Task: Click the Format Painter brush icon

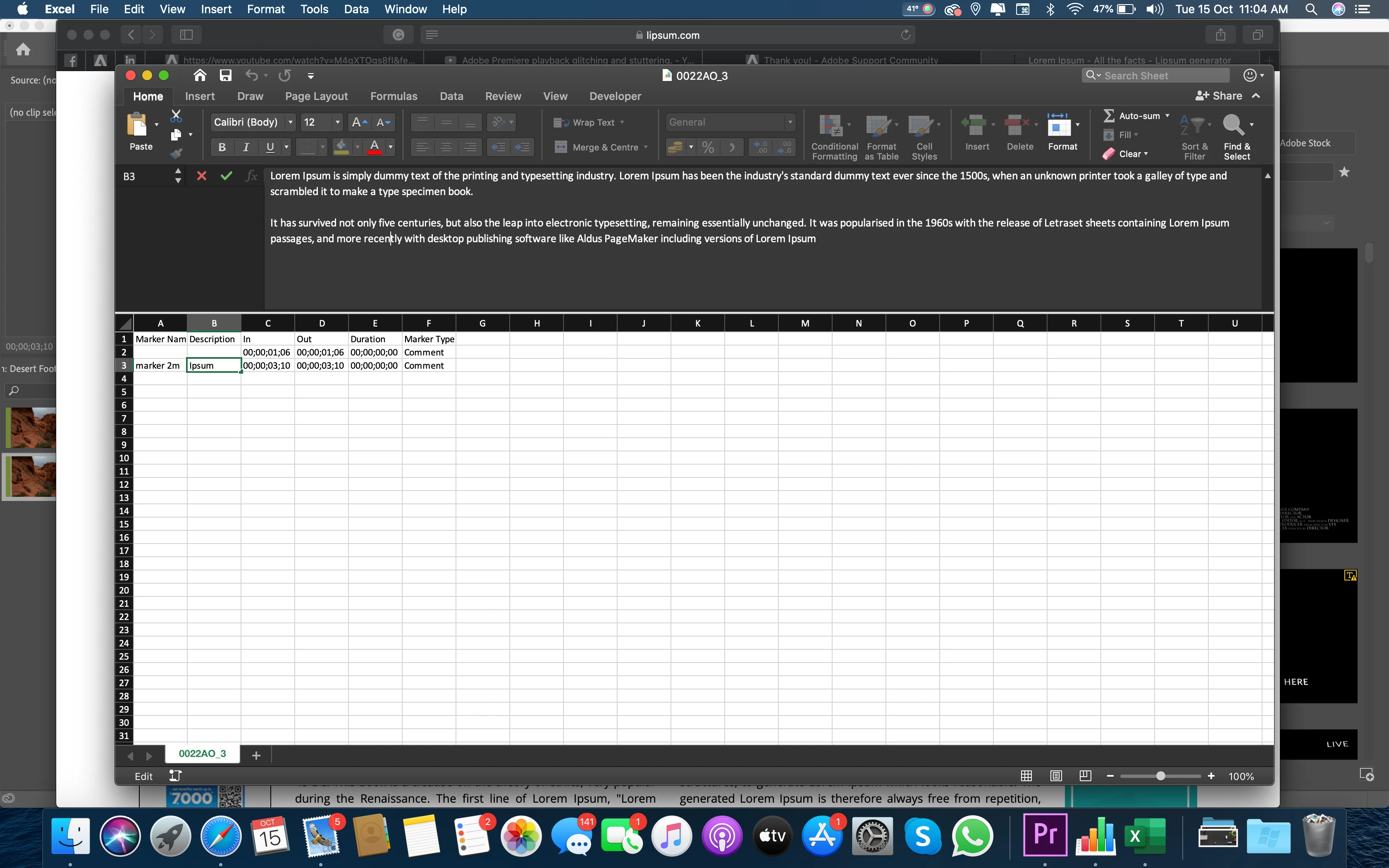Action: (176, 153)
